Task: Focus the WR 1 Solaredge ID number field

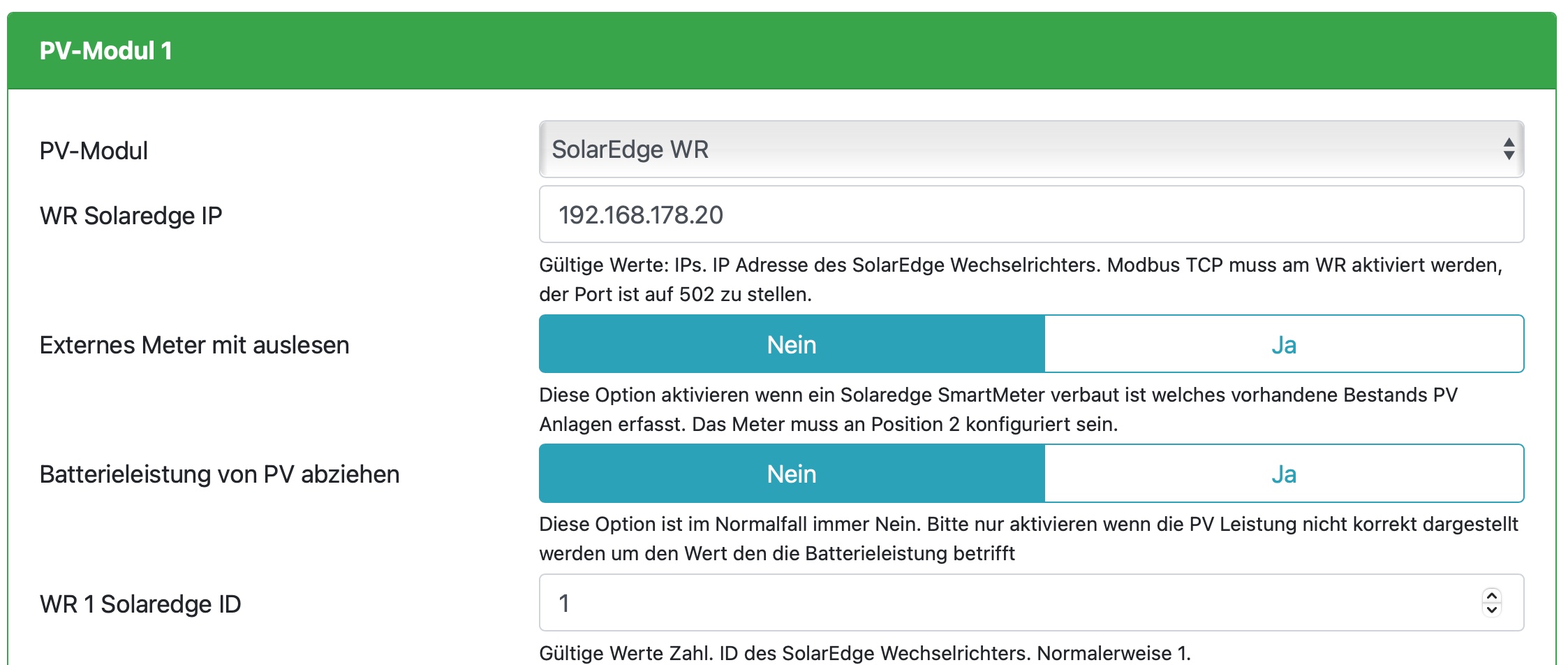Action: (1005, 603)
